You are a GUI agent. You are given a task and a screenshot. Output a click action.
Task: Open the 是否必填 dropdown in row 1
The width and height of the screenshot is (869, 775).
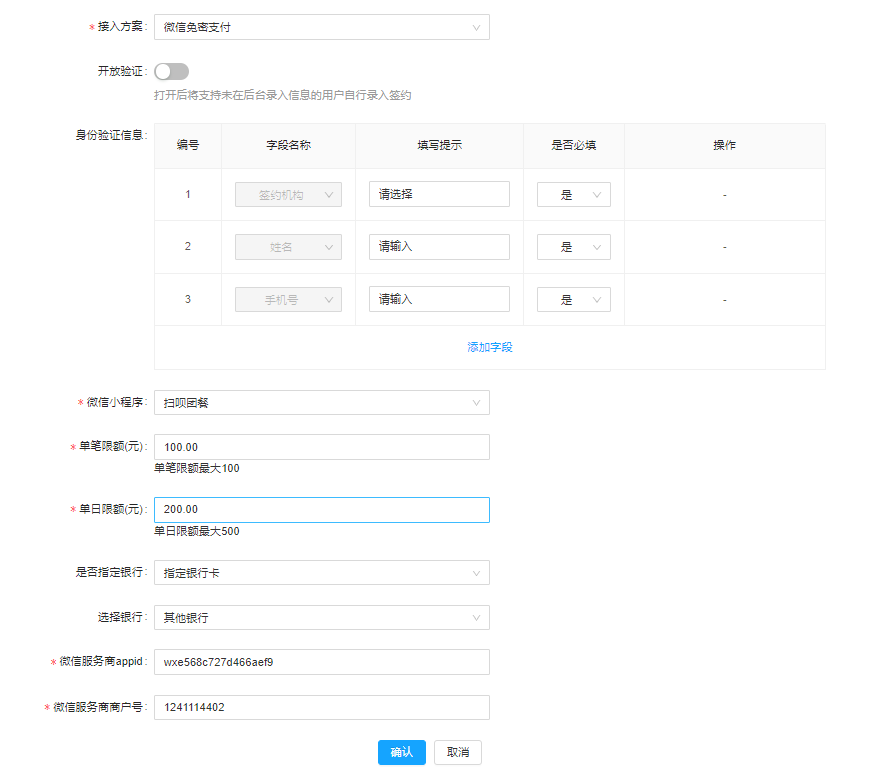(x=574, y=195)
